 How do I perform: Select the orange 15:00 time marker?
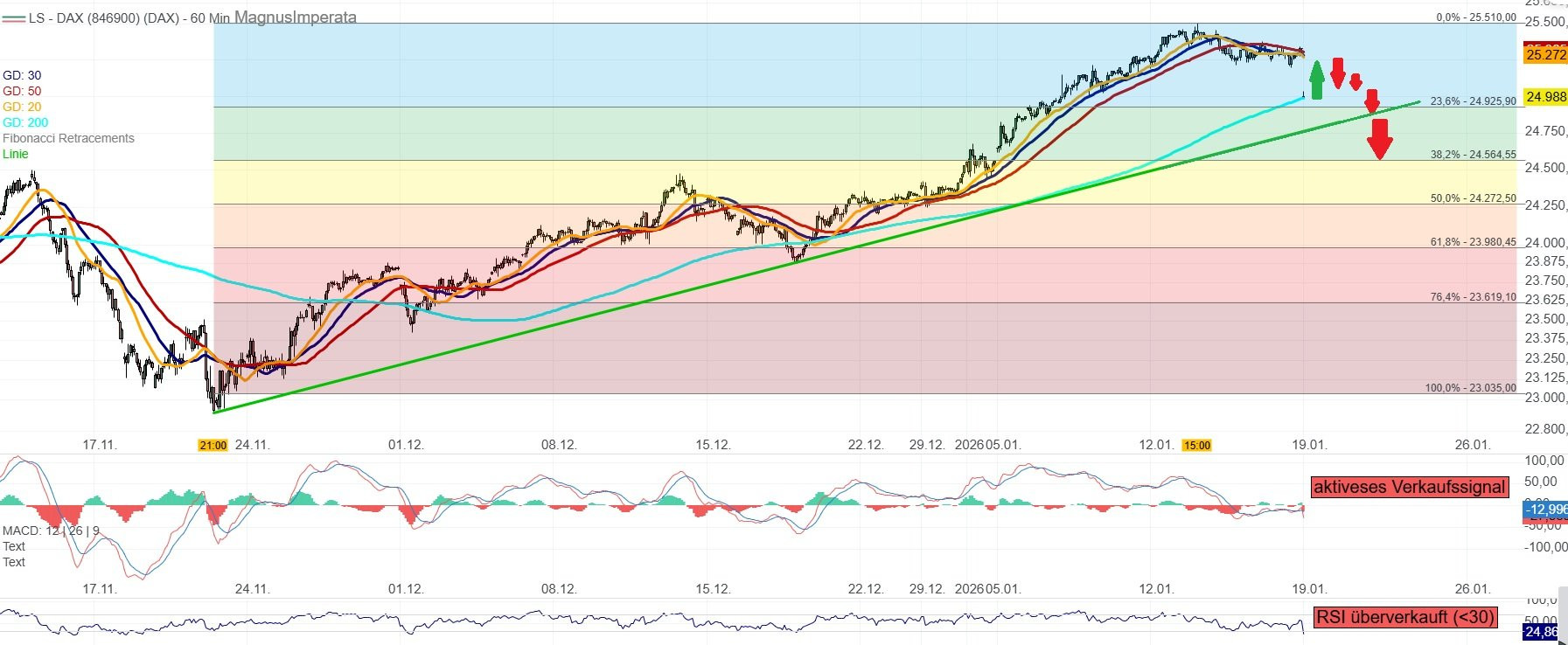click(1196, 446)
